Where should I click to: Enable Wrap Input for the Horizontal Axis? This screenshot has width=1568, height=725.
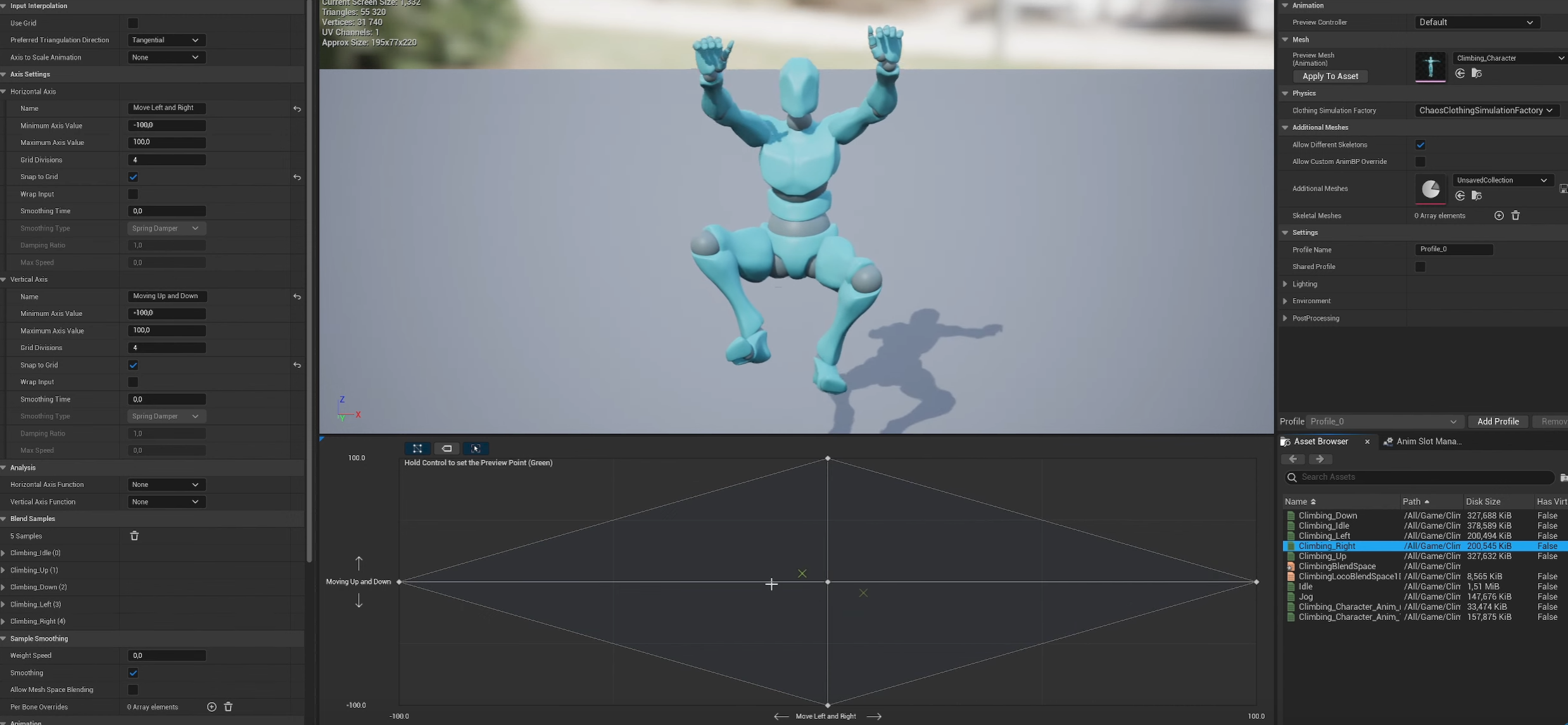133,194
